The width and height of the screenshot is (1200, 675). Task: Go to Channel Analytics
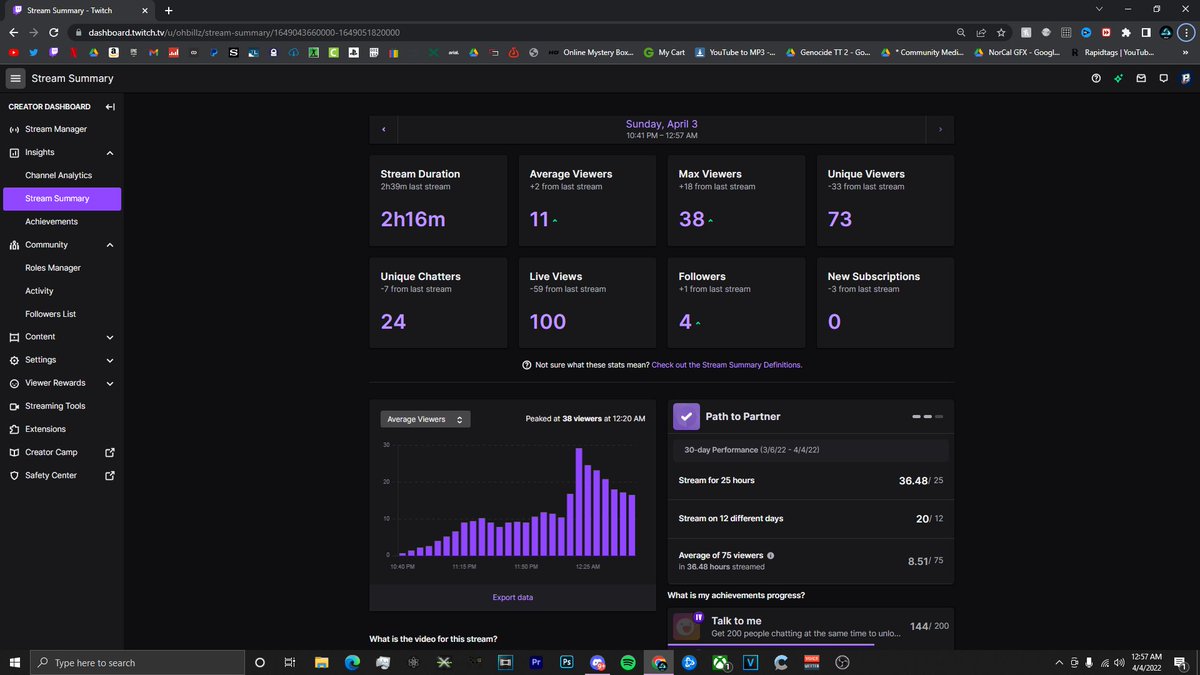[62, 175]
